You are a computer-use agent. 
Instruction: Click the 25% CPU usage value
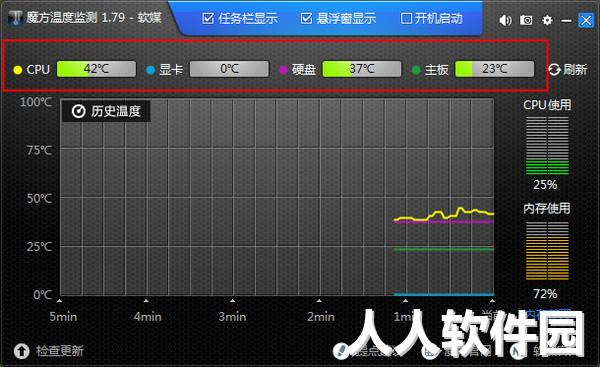pos(545,185)
